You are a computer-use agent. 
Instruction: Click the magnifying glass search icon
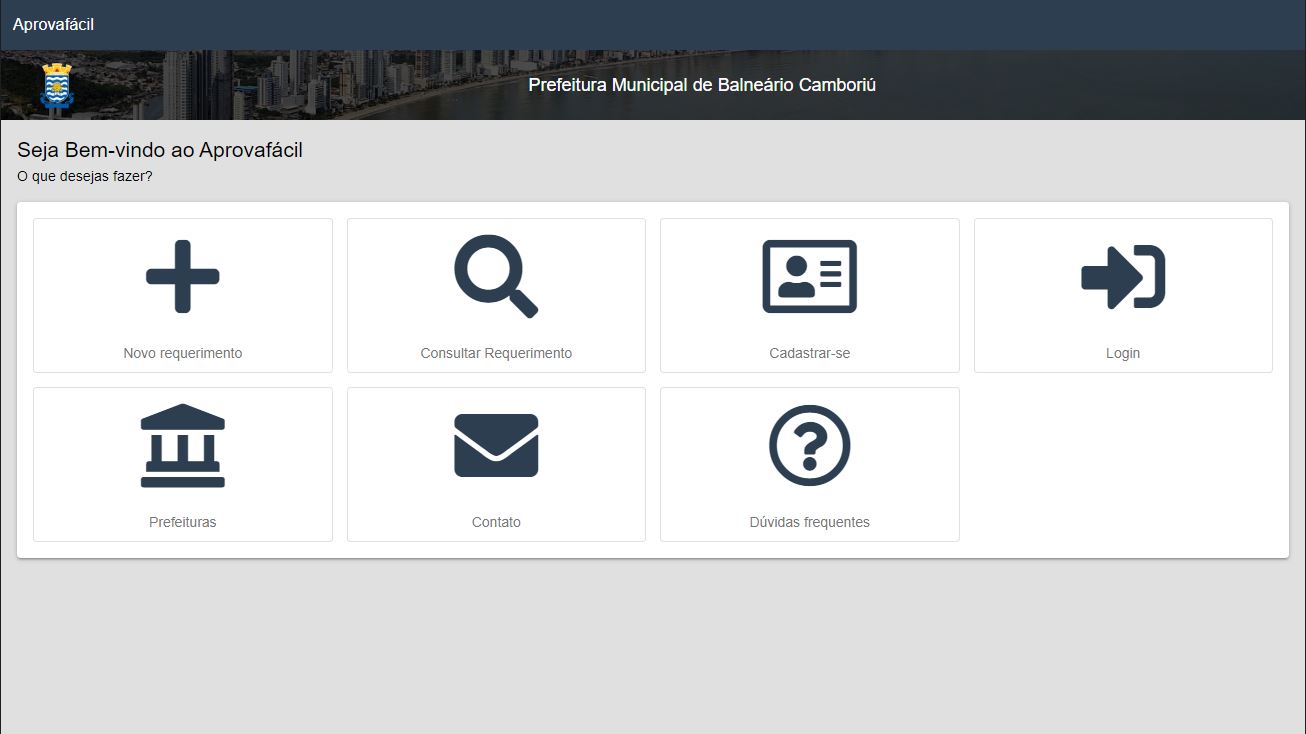(x=496, y=277)
